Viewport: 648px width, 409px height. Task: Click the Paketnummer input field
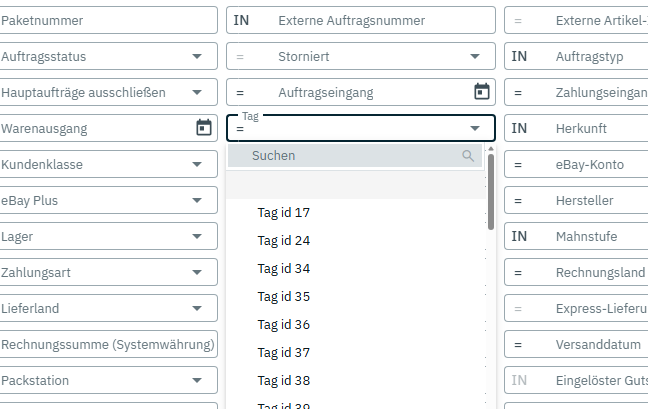tap(108, 20)
